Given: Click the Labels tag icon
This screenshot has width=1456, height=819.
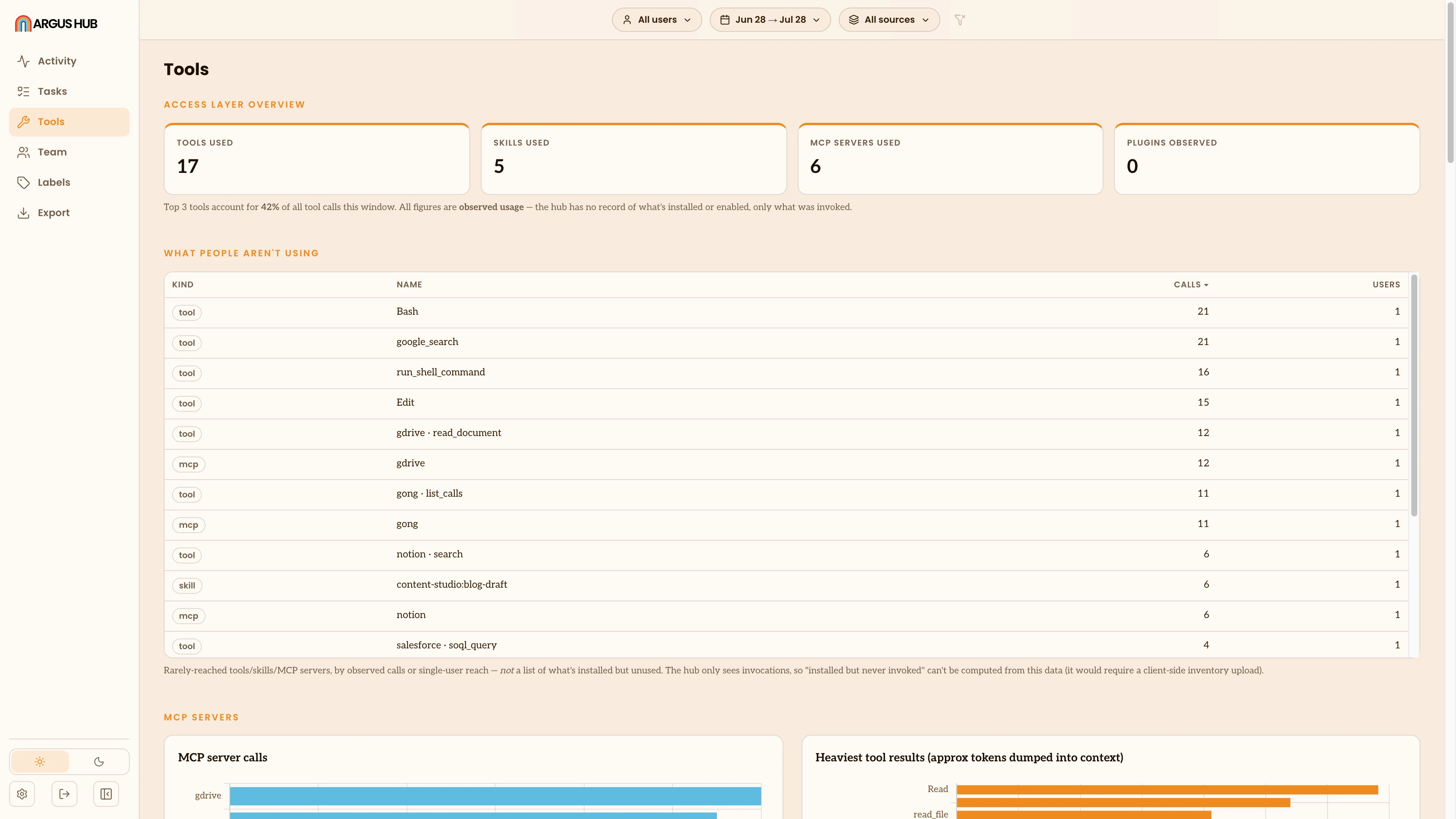Looking at the screenshot, I should point(23,182).
